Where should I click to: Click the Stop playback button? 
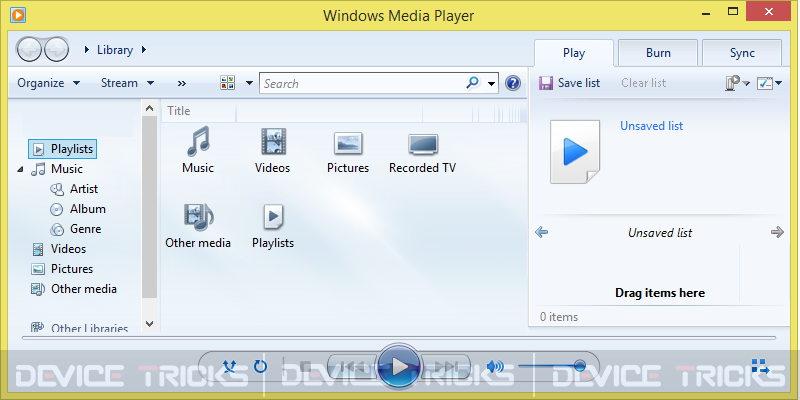[x=306, y=366]
